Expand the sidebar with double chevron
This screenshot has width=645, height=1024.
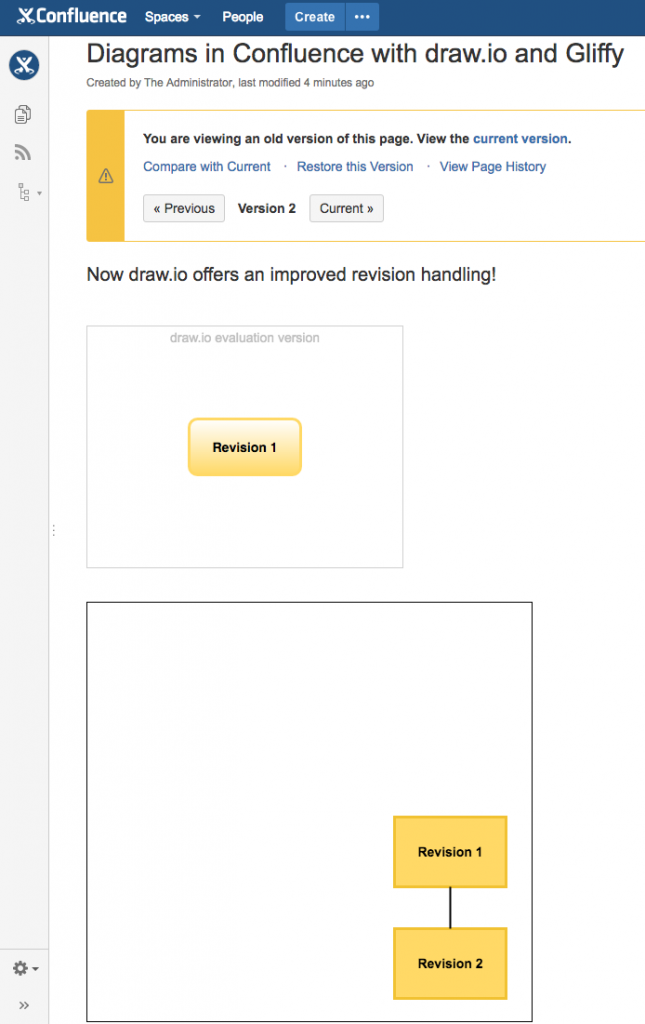[x=24, y=1005]
